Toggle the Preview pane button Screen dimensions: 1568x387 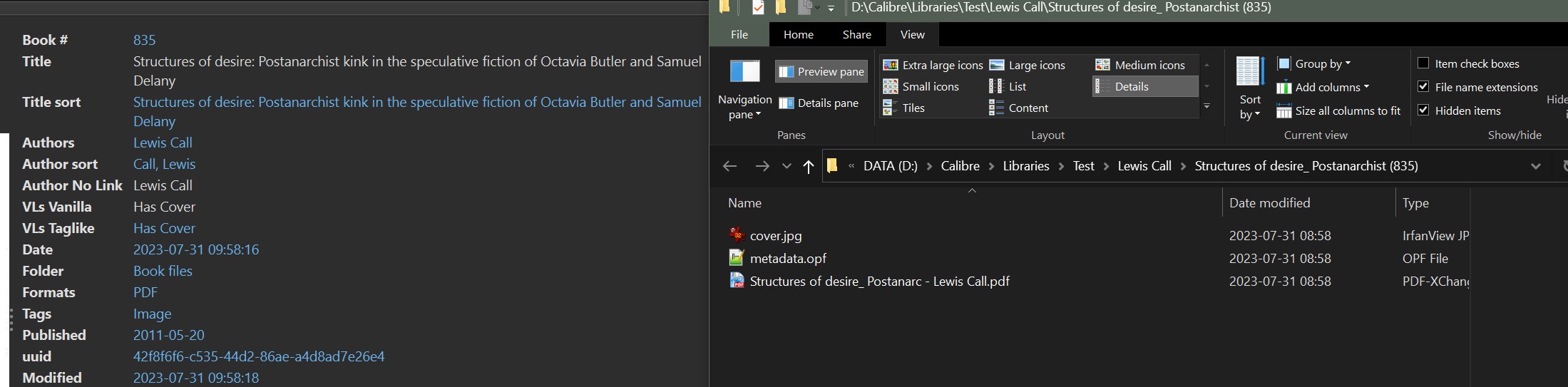(x=821, y=72)
